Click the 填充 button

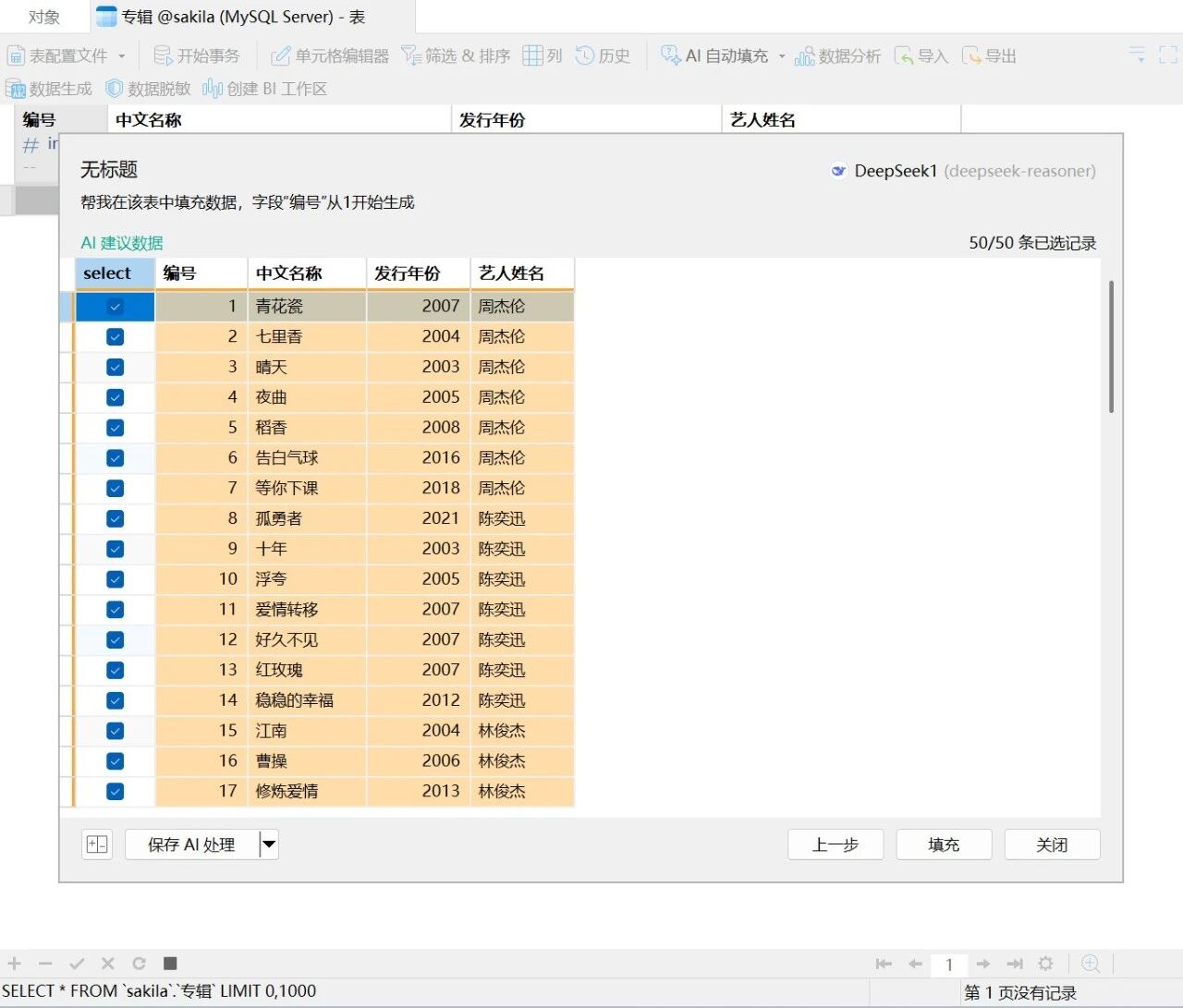point(944,844)
